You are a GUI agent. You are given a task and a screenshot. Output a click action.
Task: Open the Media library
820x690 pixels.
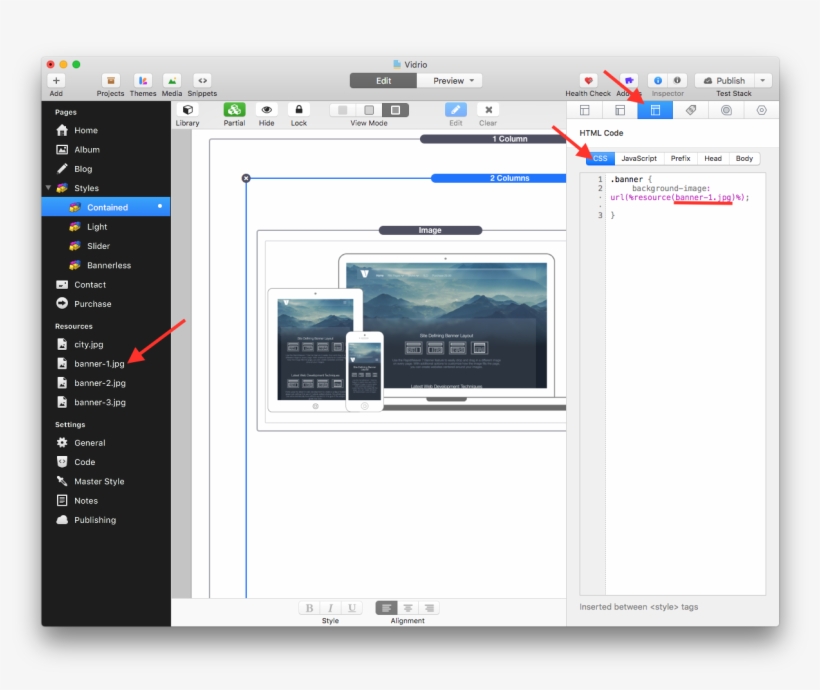[171, 82]
